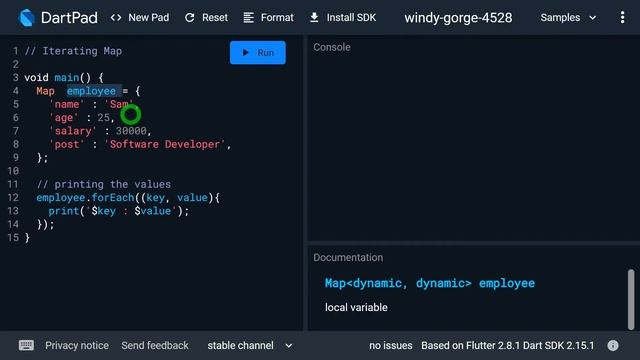
Task: Create a New Pad
Action: 140,18
